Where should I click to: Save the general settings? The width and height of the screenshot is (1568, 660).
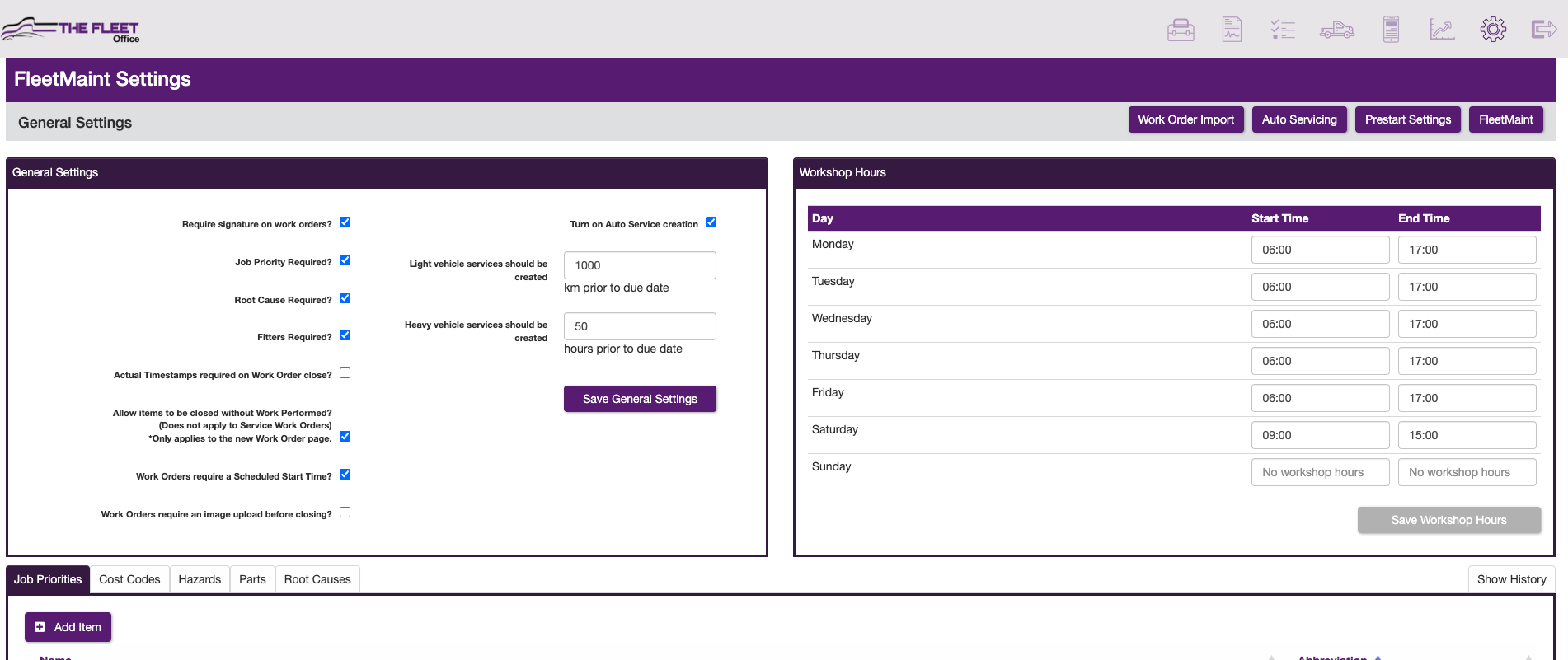pyautogui.click(x=640, y=399)
